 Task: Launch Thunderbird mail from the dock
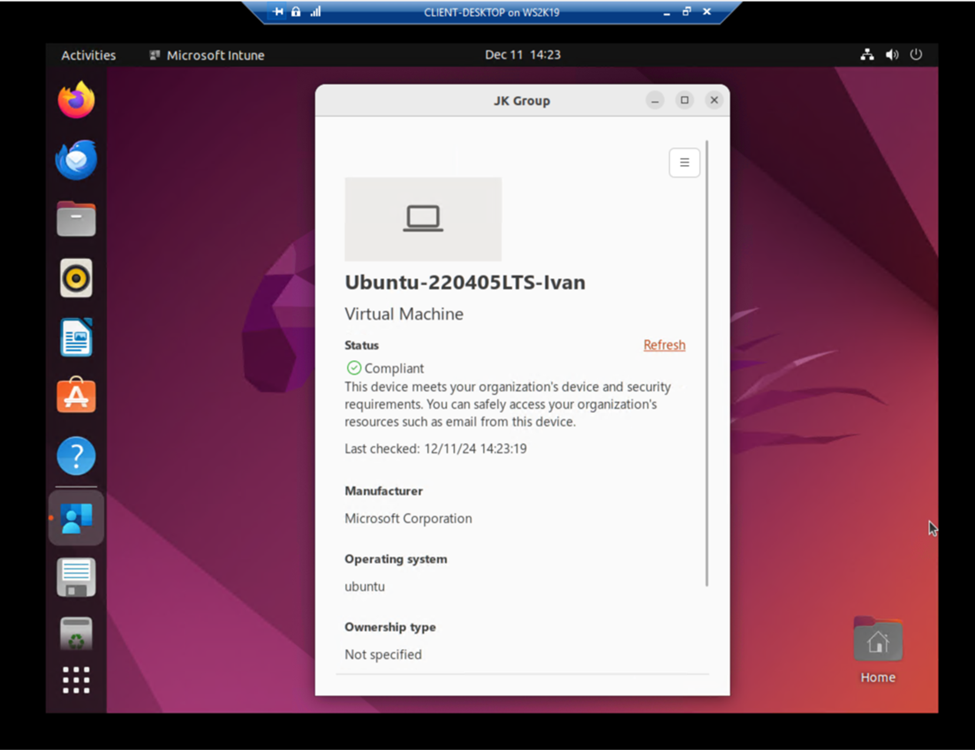pyautogui.click(x=76, y=160)
